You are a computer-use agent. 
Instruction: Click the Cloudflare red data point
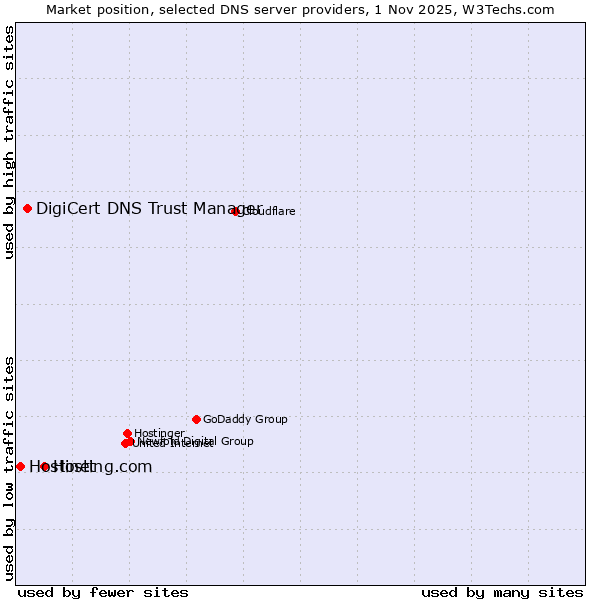coord(236,211)
